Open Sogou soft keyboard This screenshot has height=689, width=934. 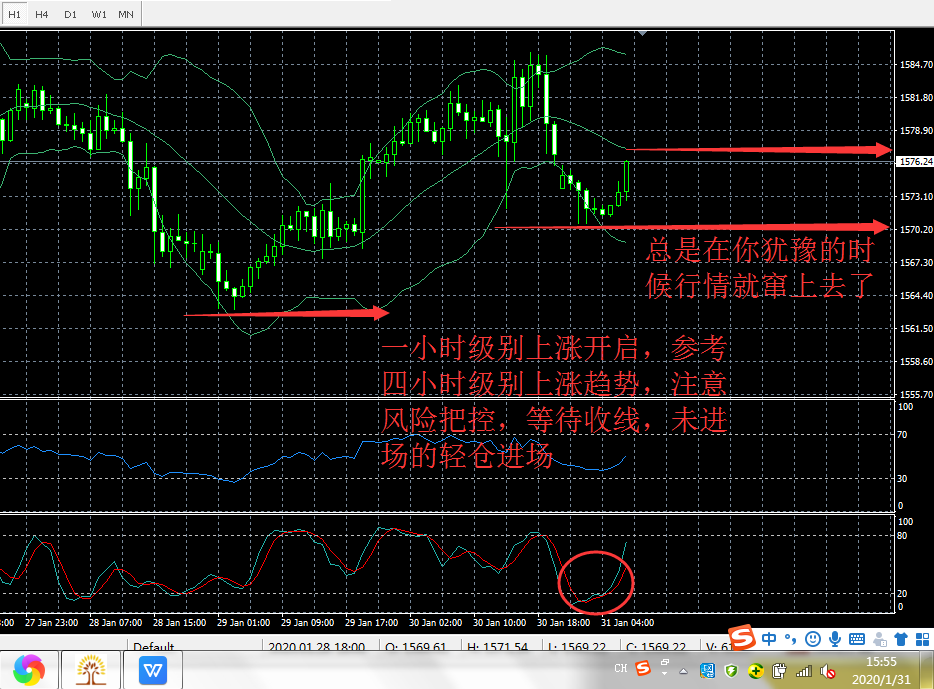(857, 639)
